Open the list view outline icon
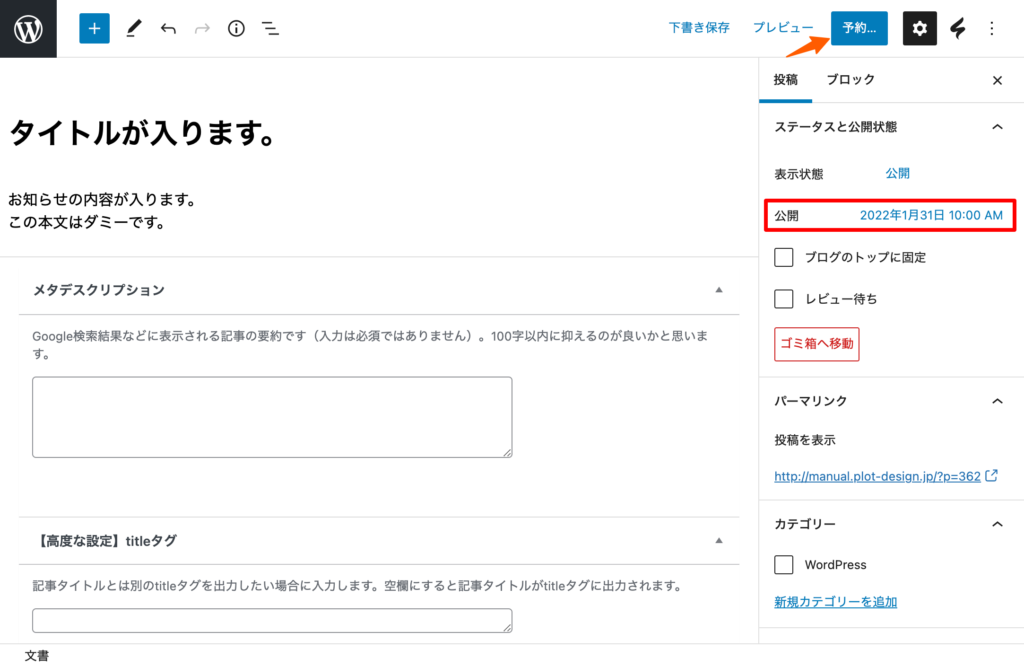Screen dimensions: 1024x667 [x=270, y=29]
